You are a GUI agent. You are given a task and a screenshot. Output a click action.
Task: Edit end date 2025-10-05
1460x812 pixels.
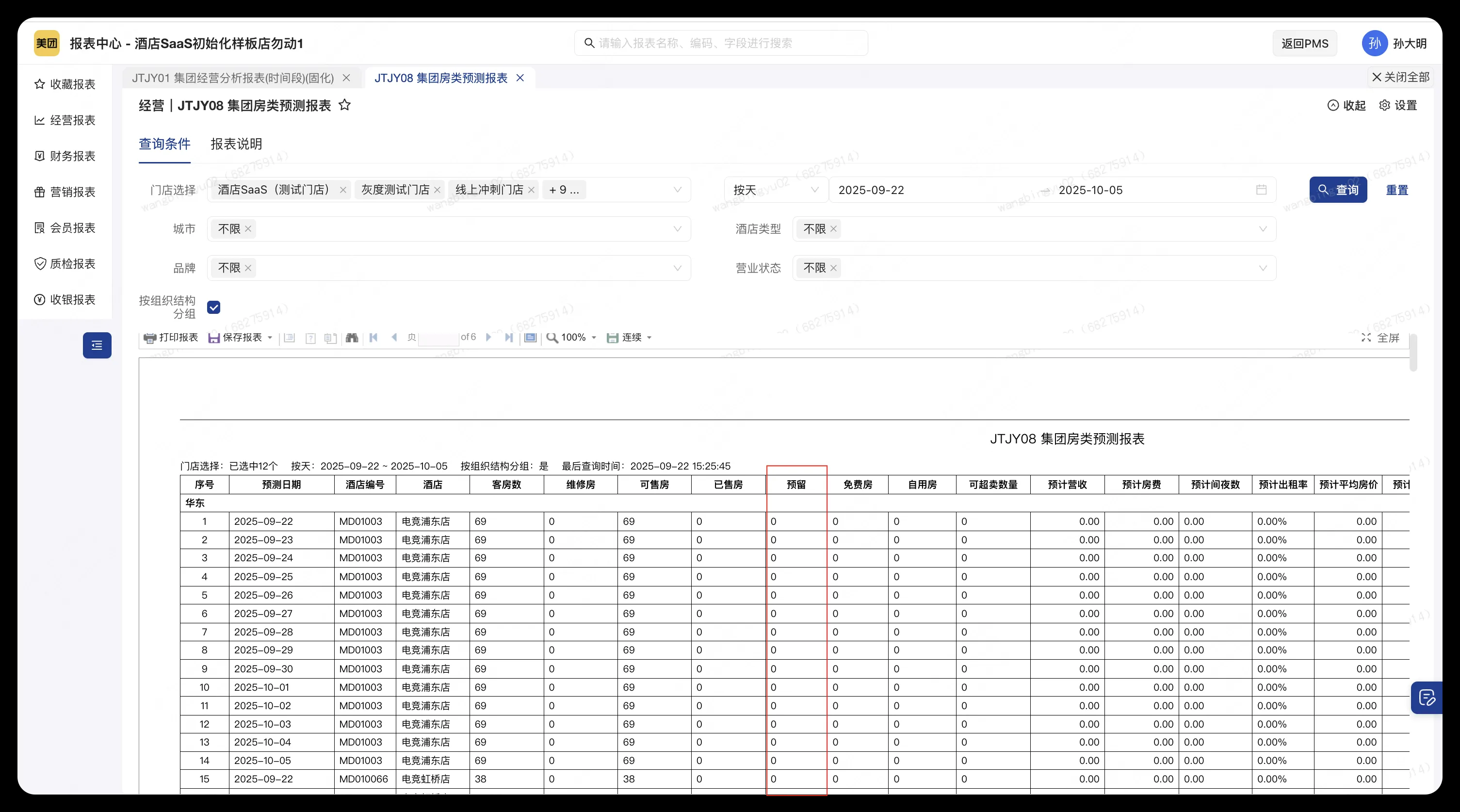(1090, 190)
